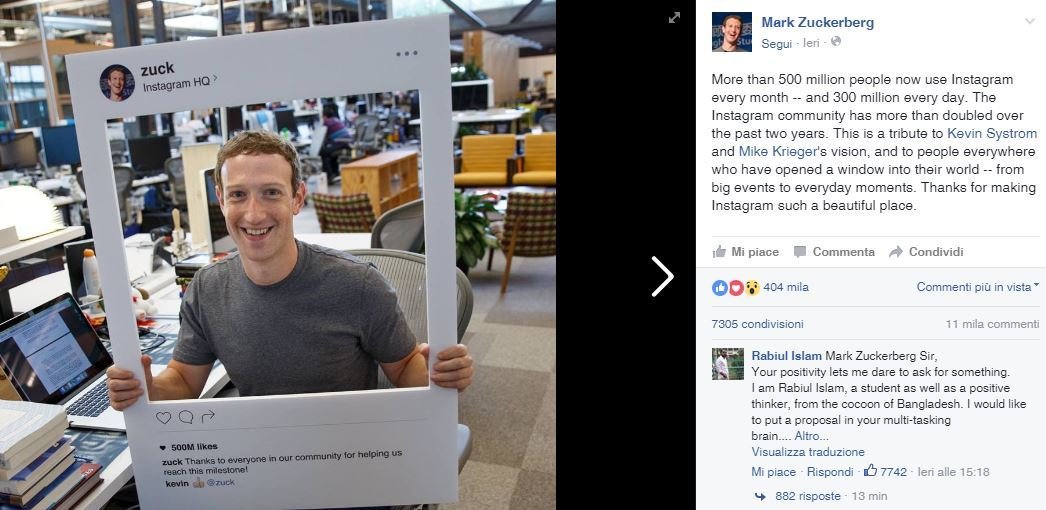Viewport: 1046px width, 510px height.
Task: Open Kevin Systrom tagged link
Action: pos(992,133)
